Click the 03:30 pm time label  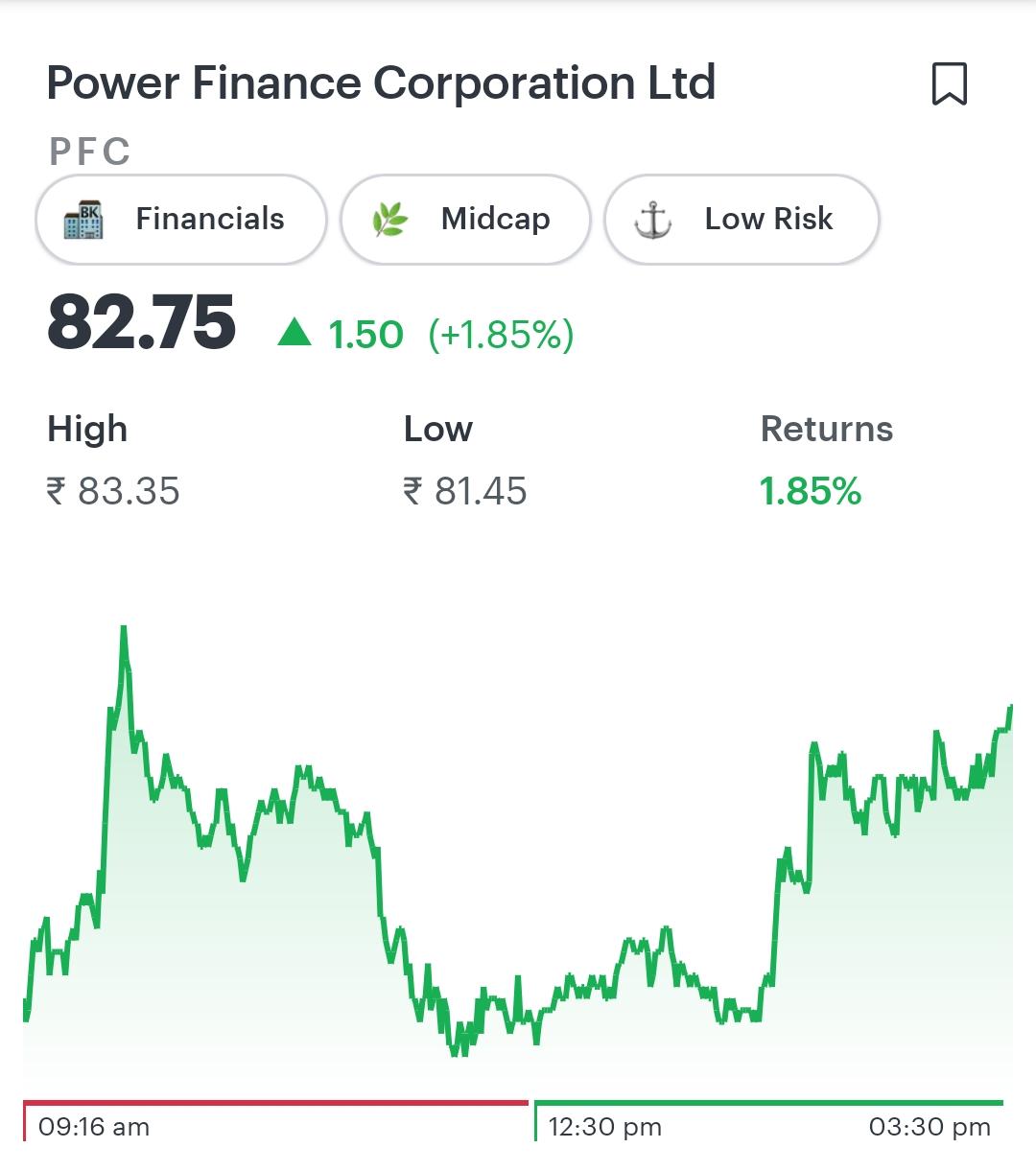tap(929, 1127)
